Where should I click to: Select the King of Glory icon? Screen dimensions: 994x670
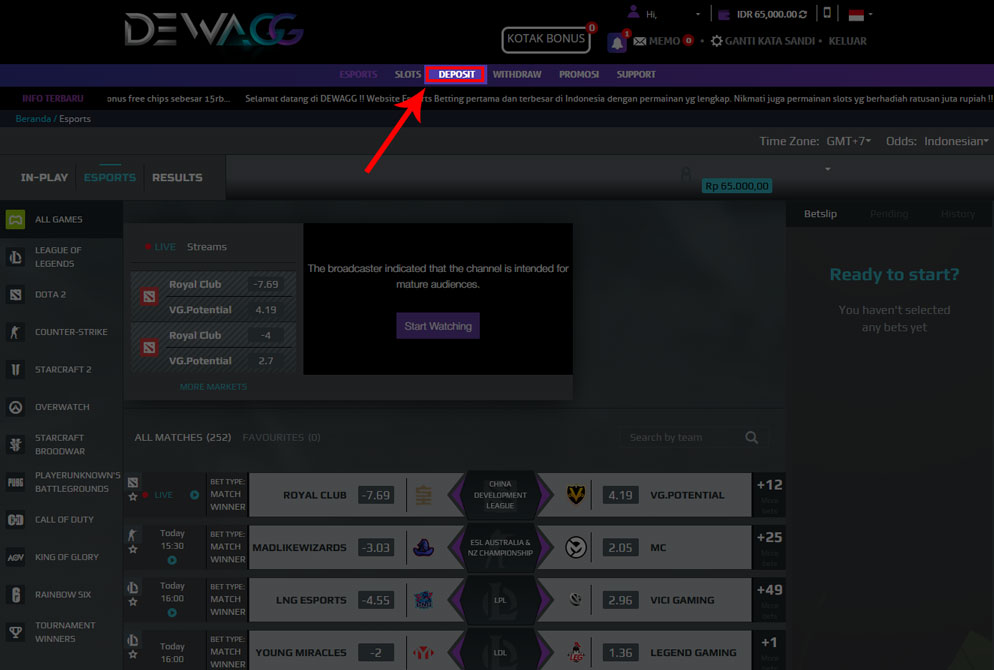point(15,557)
